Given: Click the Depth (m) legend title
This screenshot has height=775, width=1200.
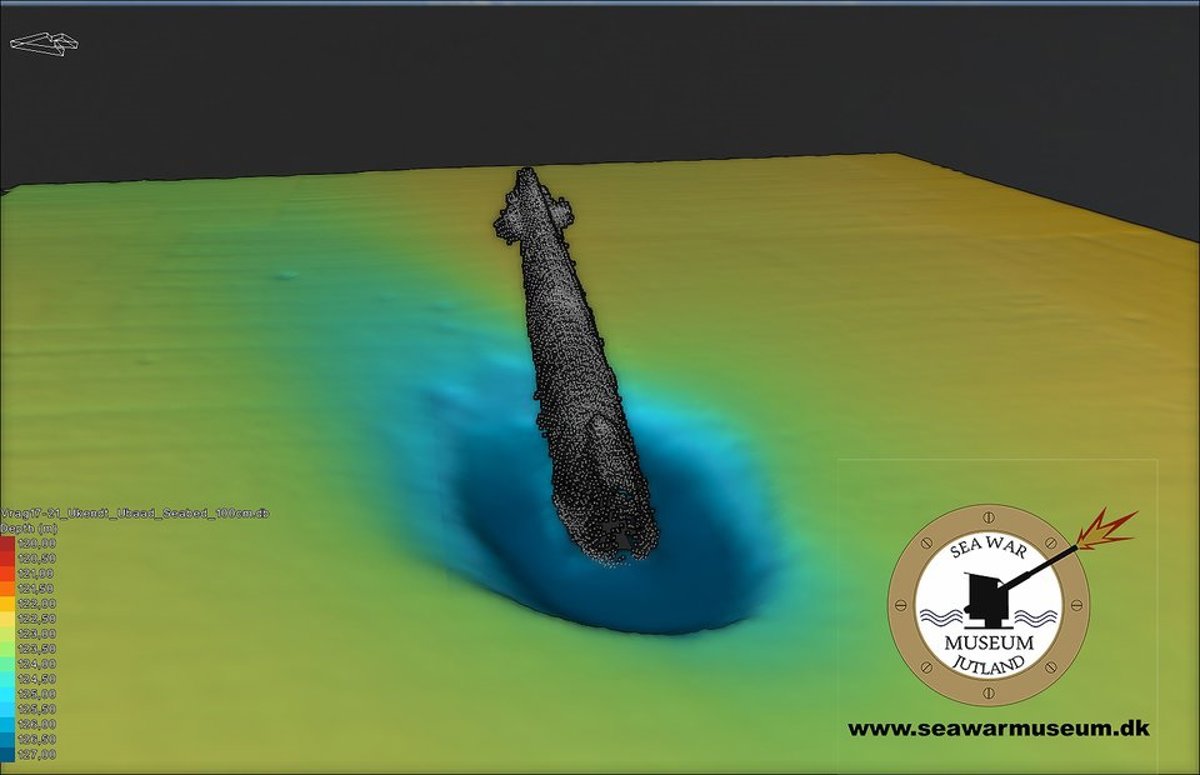Looking at the screenshot, I should [x=28, y=527].
